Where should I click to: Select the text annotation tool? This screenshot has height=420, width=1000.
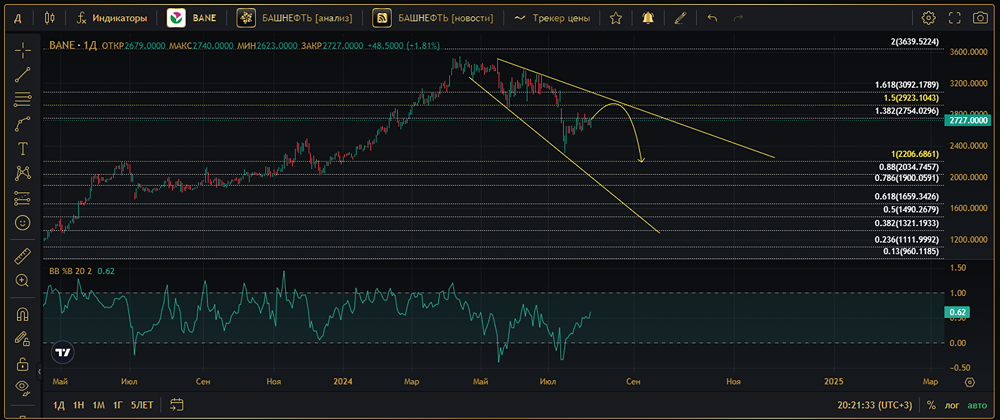(22, 148)
